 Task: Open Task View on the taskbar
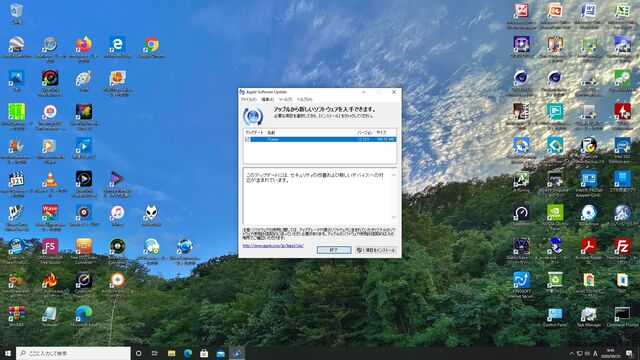click(x=155, y=353)
